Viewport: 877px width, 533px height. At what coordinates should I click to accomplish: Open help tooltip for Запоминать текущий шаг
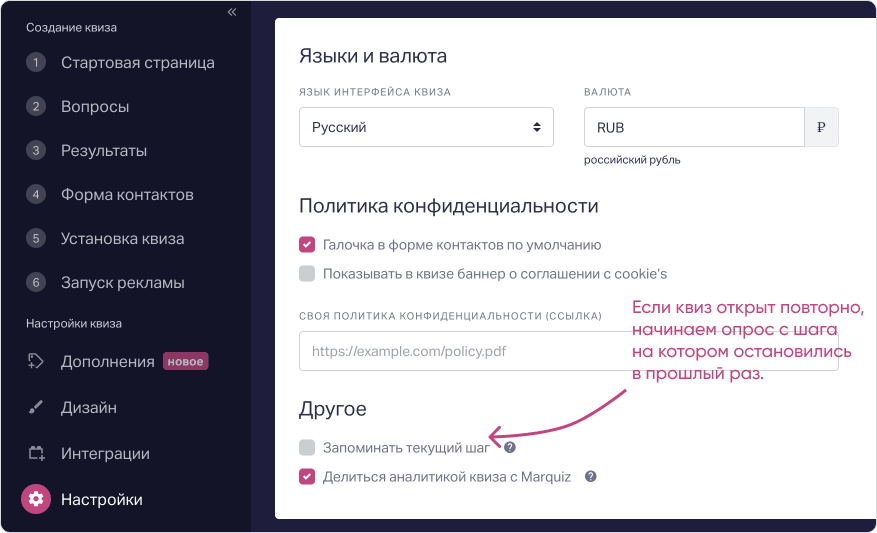click(x=510, y=447)
